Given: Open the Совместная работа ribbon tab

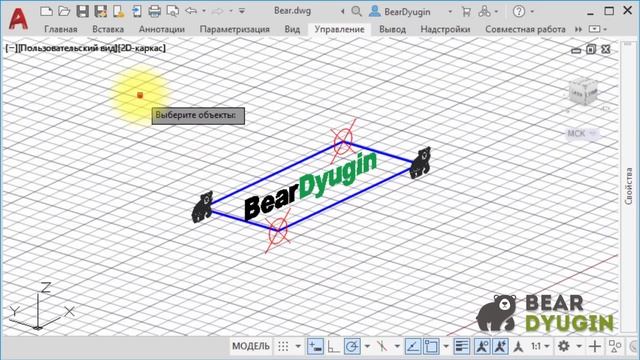Looking at the screenshot, I should [x=525, y=29].
